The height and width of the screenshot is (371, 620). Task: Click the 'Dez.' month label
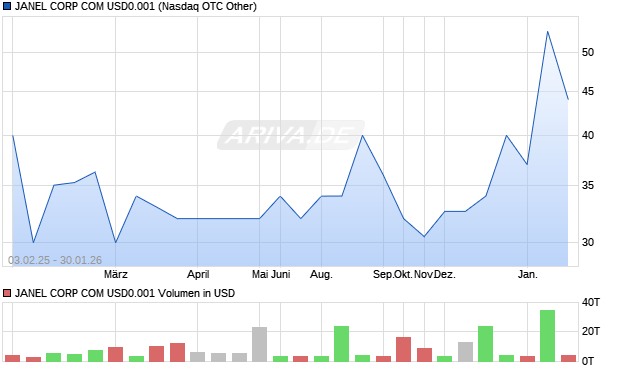[445, 274]
